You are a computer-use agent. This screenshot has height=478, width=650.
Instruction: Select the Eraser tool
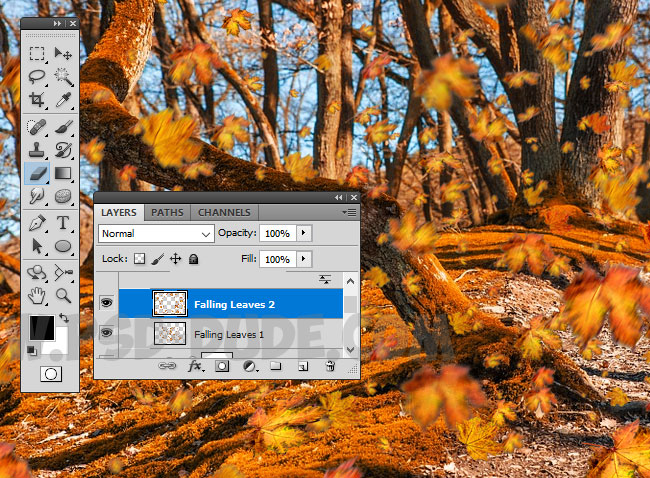click(x=37, y=173)
